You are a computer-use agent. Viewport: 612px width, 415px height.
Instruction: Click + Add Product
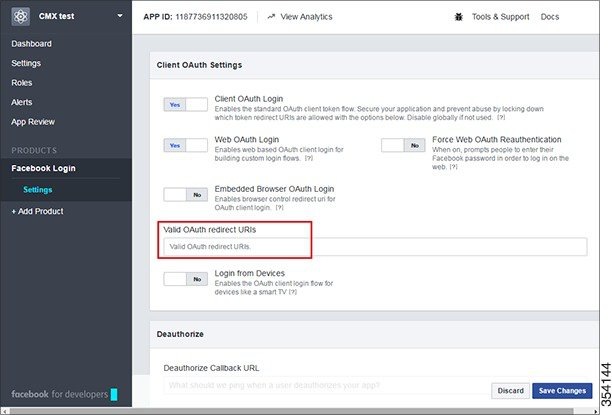pos(37,211)
